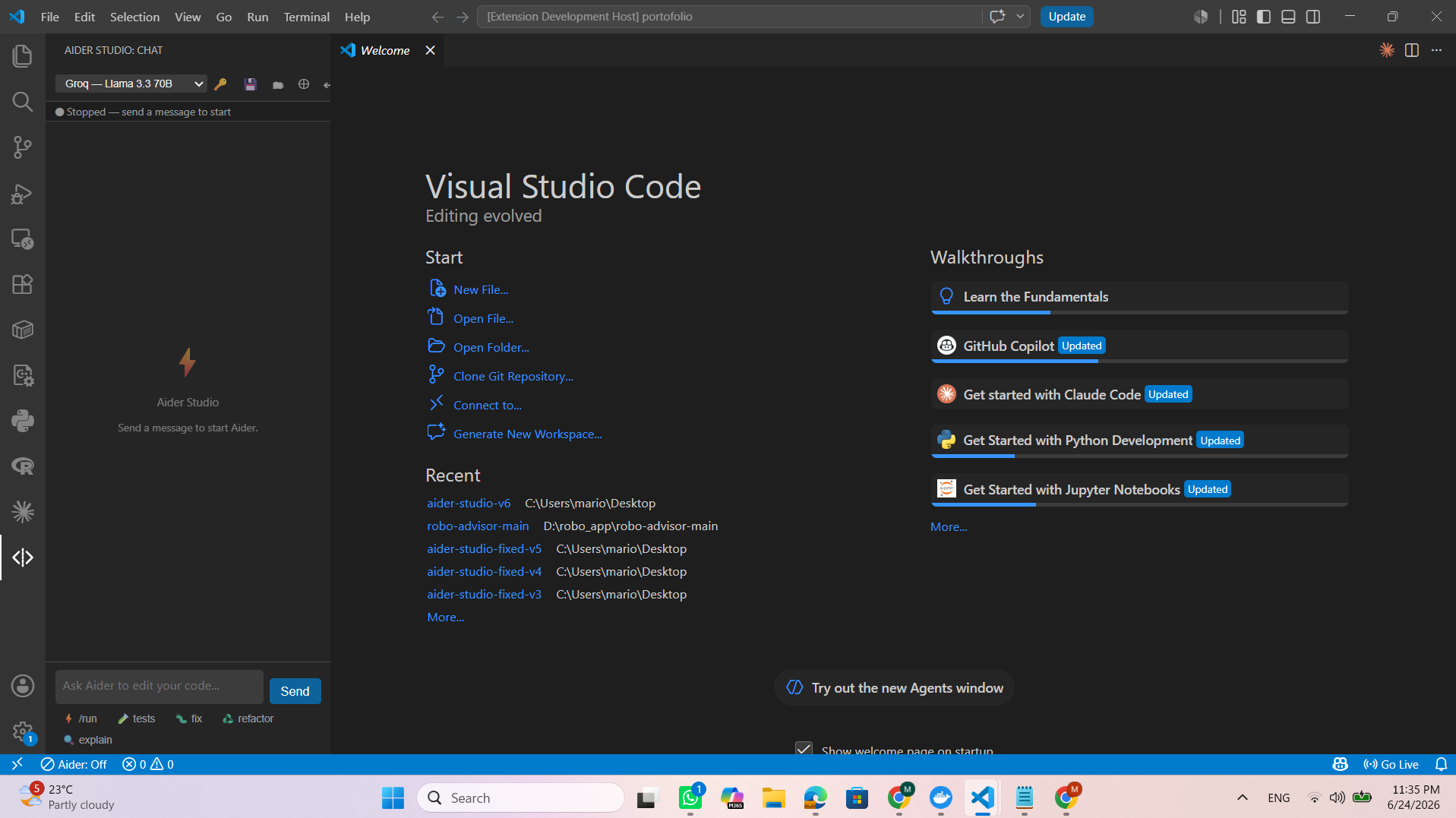Viewport: 1456px width, 818px height.
Task: Expand Get Started with Jupyter Notebooks walkthrough
Action: [1139, 490]
